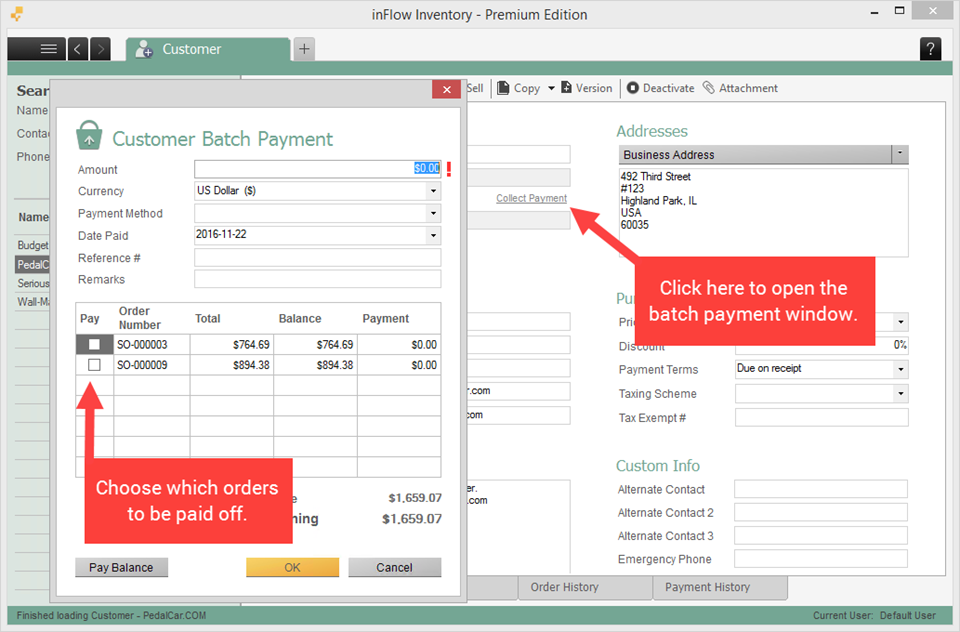Expand the Business Address dropdown
The height and width of the screenshot is (632, 960).
point(900,154)
